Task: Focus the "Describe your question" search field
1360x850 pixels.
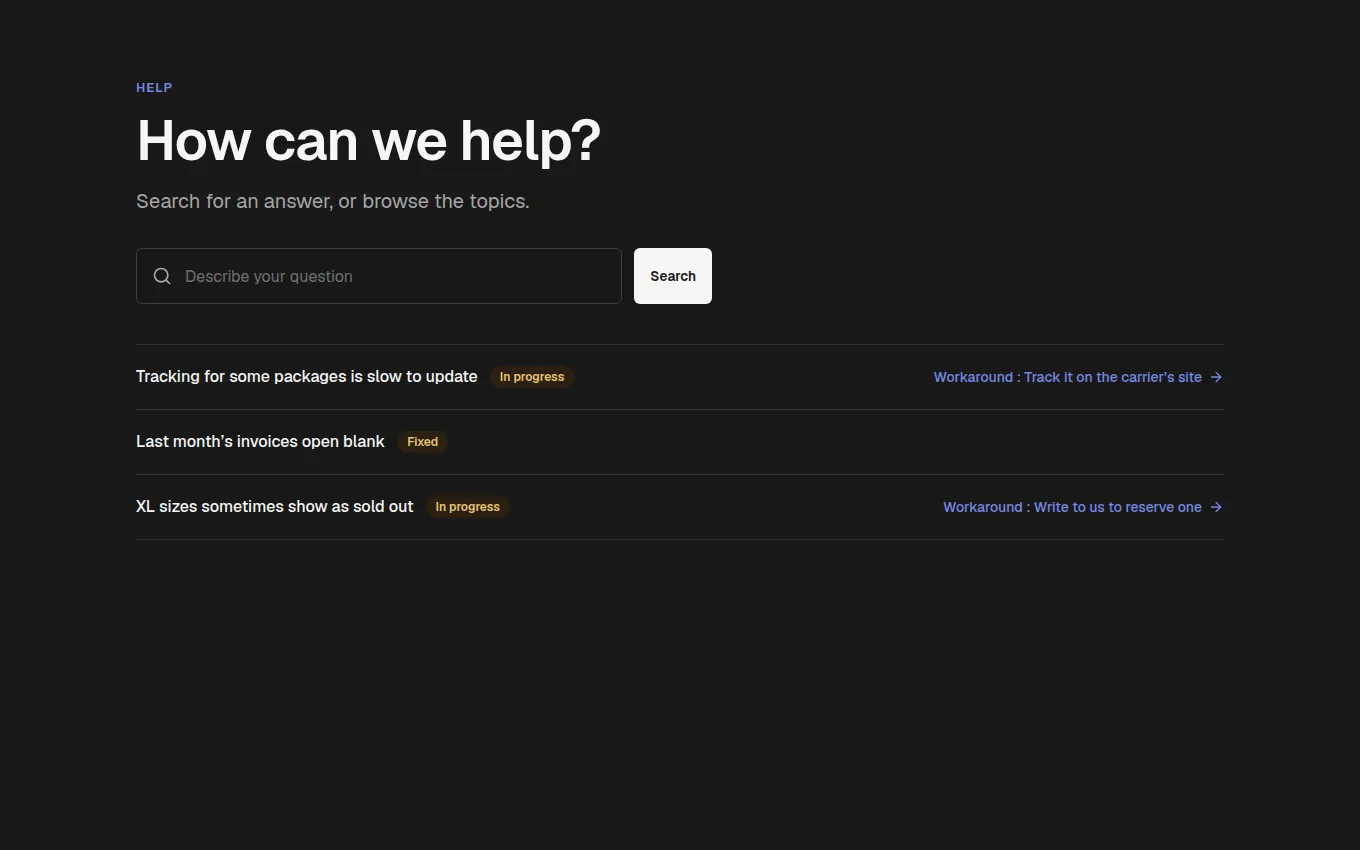Action: [379, 276]
